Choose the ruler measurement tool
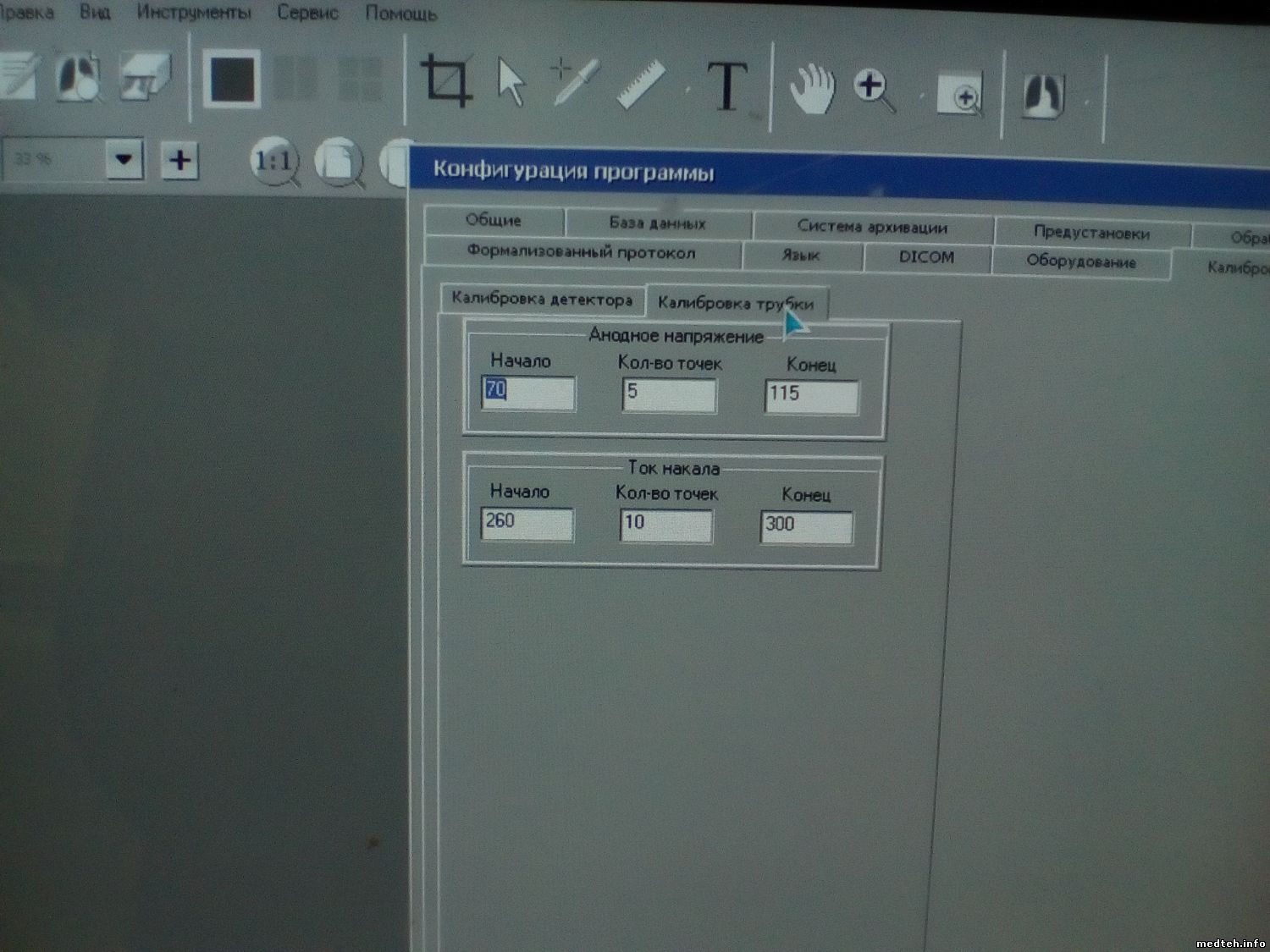1270x952 pixels. [640, 85]
